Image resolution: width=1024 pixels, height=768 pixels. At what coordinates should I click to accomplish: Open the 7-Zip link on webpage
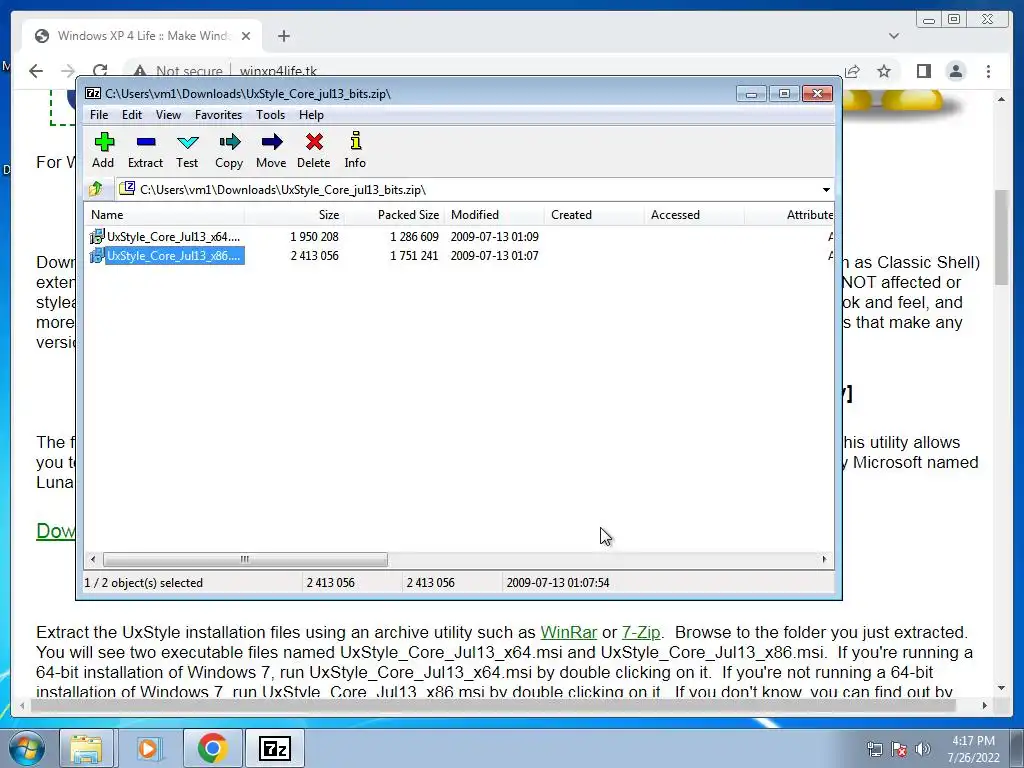tap(641, 632)
